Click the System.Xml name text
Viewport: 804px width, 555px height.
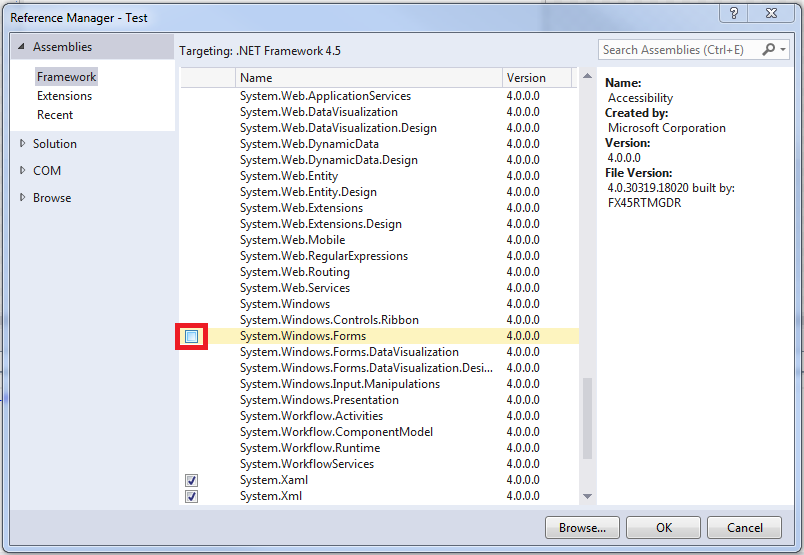tap(271, 496)
